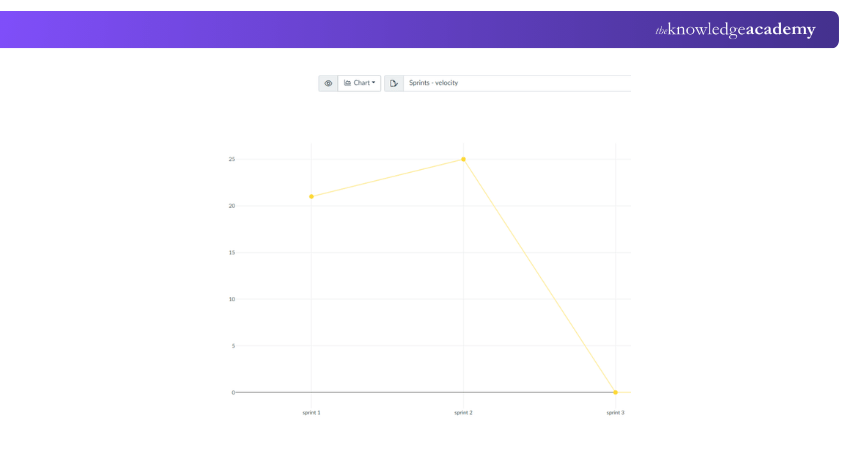This screenshot has width=850, height=450.
Task: Click the chart icon inside Chart button
Action: tap(347, 83)
